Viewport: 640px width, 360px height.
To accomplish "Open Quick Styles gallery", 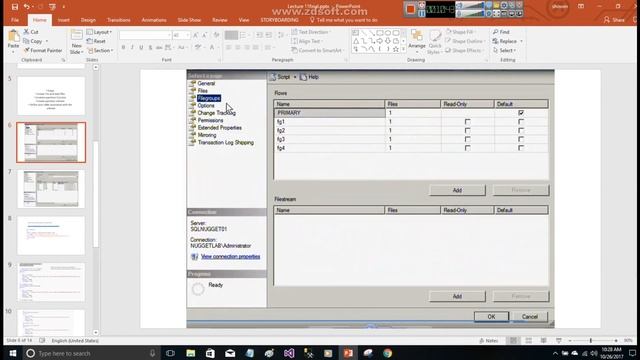I will coord(435,42).
